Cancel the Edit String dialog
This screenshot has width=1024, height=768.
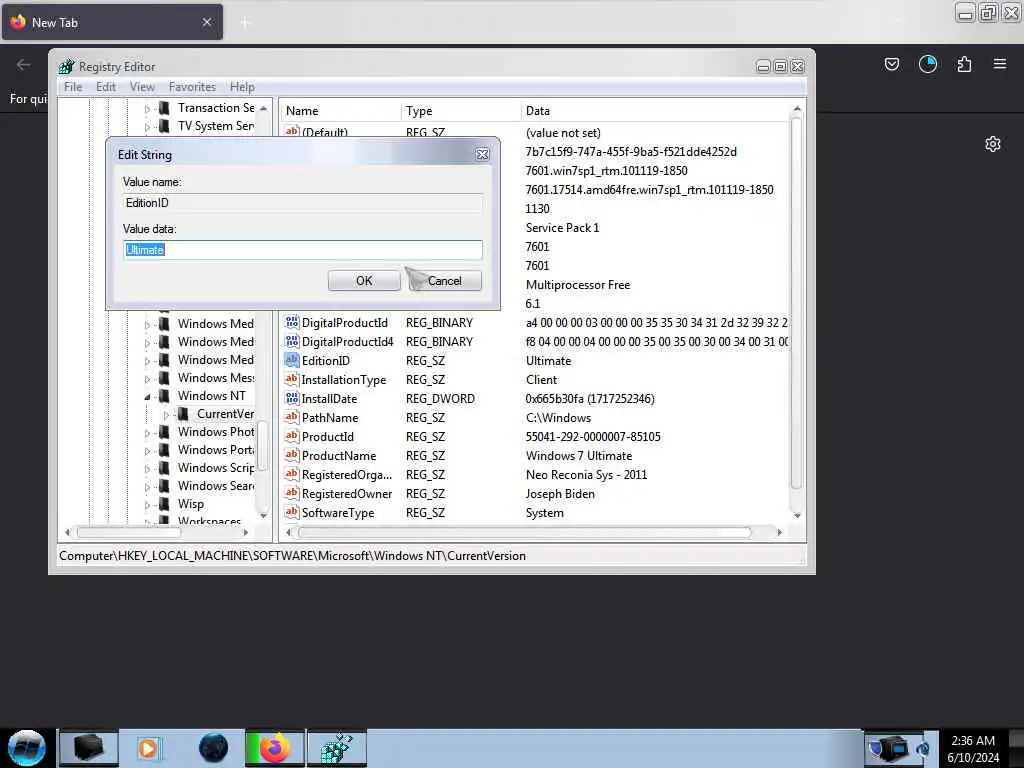click(445, 281)
